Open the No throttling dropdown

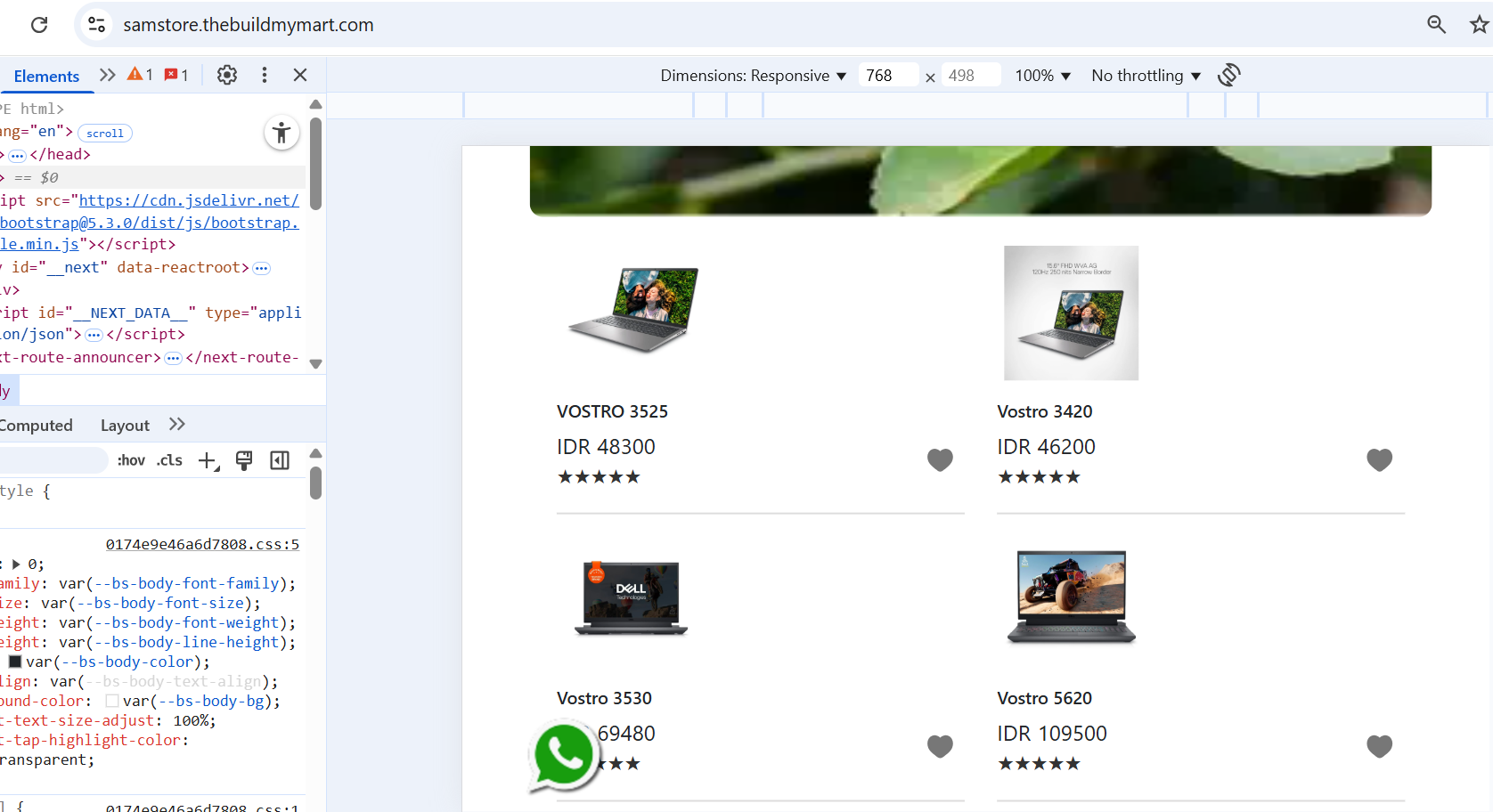click(1146, 76)
